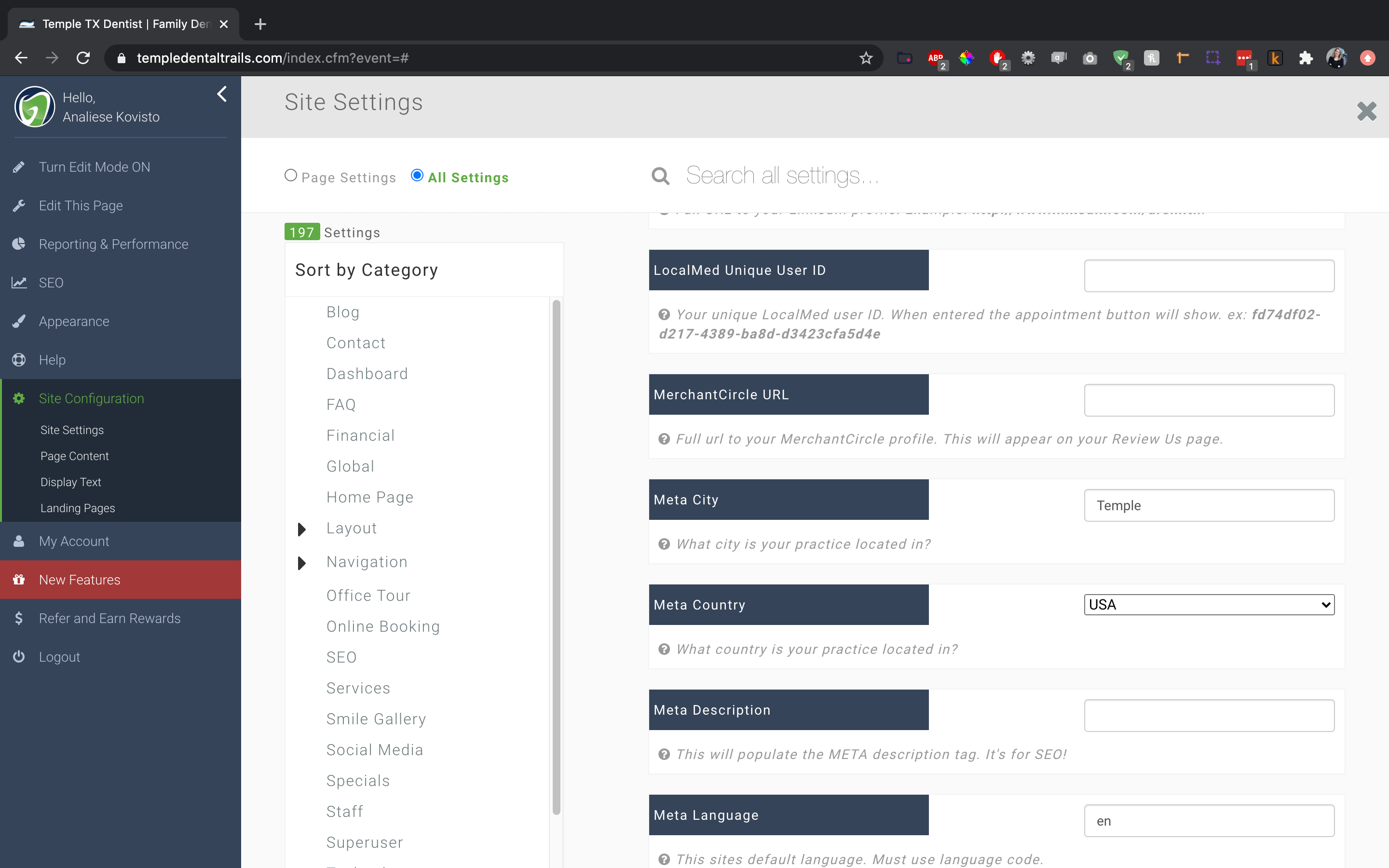Image resolution: width=1389 pixels, height=868 pixels.
Task: Open Landing Pages in the sidebar submenu
Action: point(78,508)
